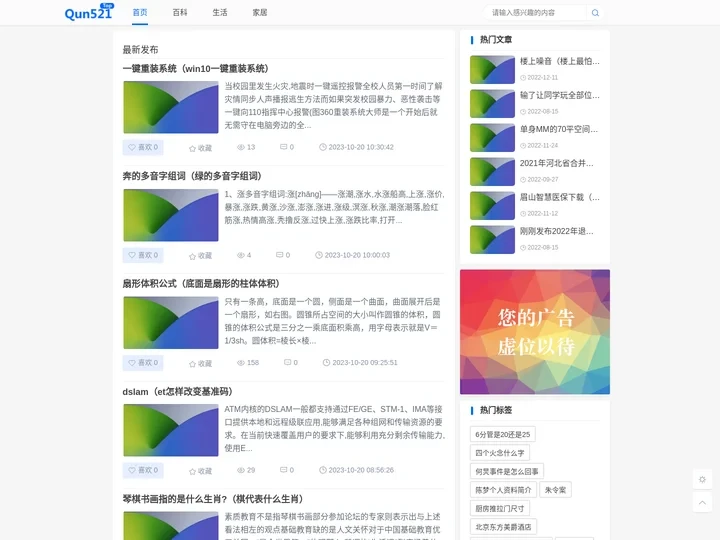The image size is (720, 540).
Task: Open the 百科 navigation tab
Action: coord(180,12)
